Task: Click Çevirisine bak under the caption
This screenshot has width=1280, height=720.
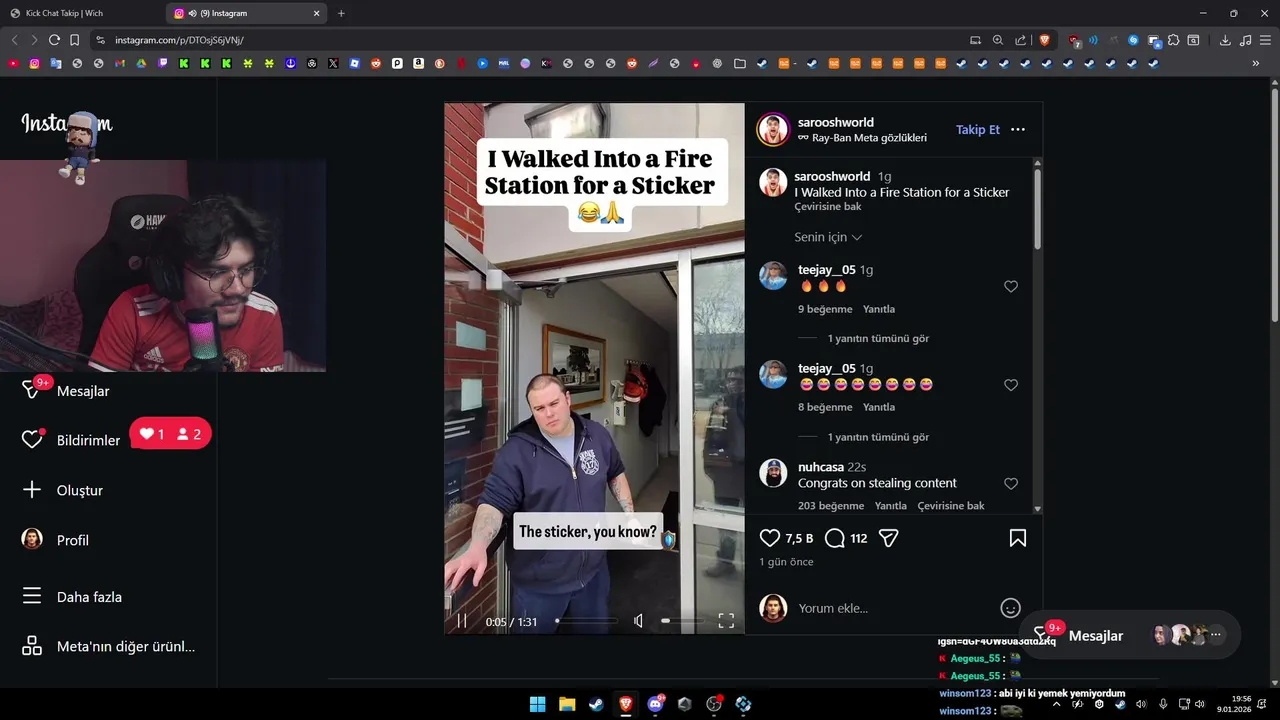Action: [828, 207]
